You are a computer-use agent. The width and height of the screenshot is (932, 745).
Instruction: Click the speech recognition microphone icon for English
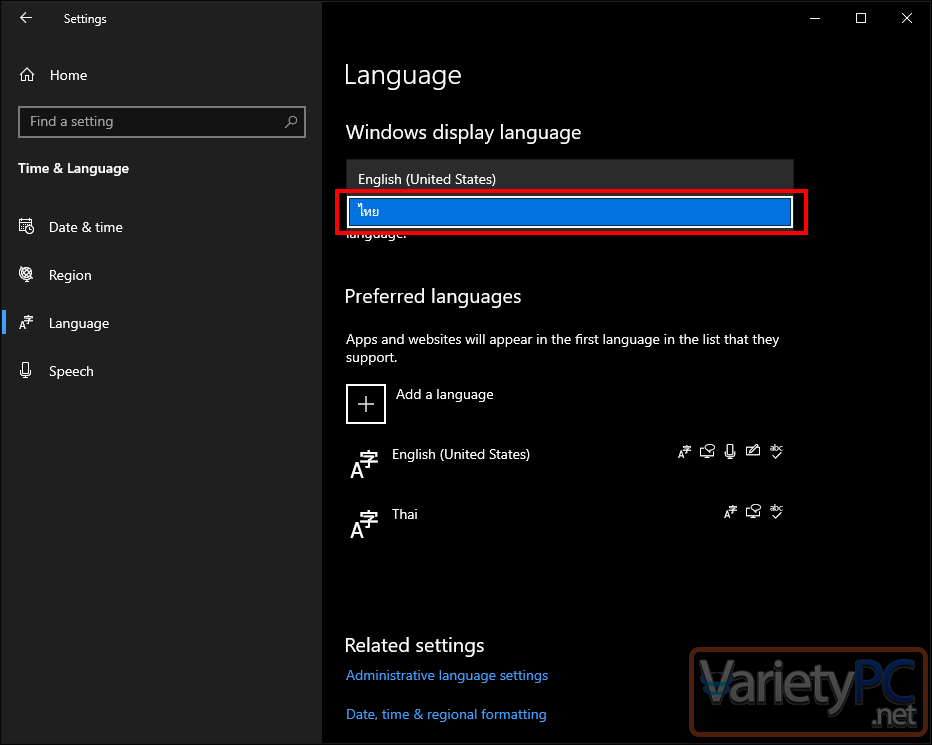[730, 451]
